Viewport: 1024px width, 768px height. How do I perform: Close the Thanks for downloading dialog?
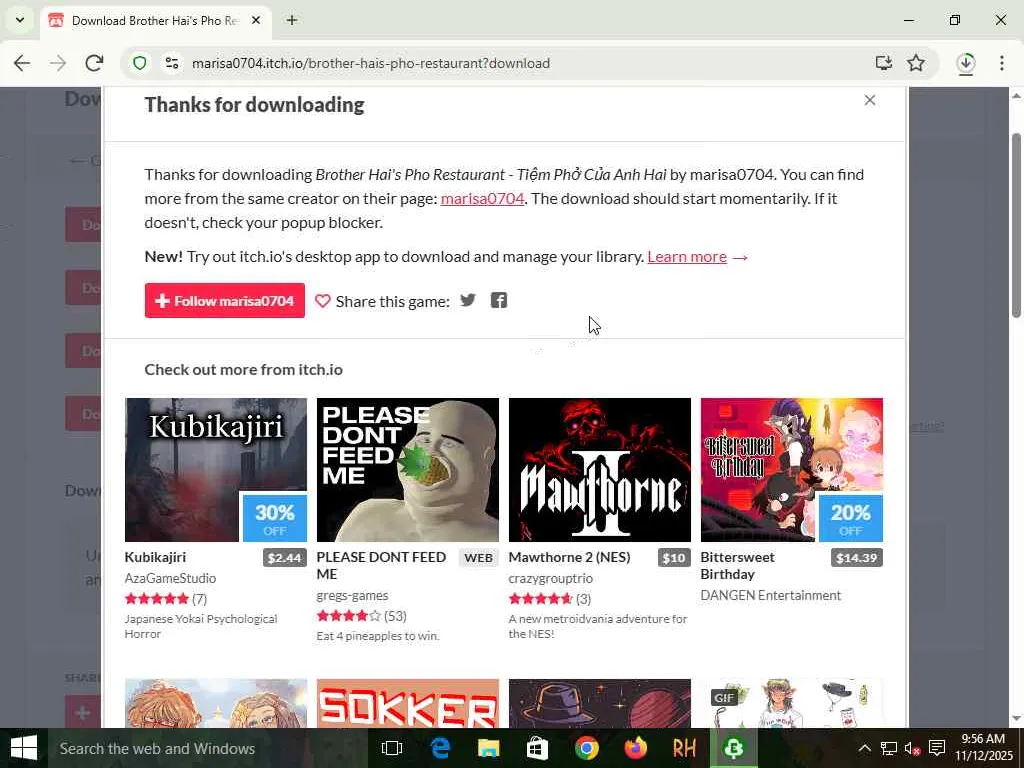point(869,100)
